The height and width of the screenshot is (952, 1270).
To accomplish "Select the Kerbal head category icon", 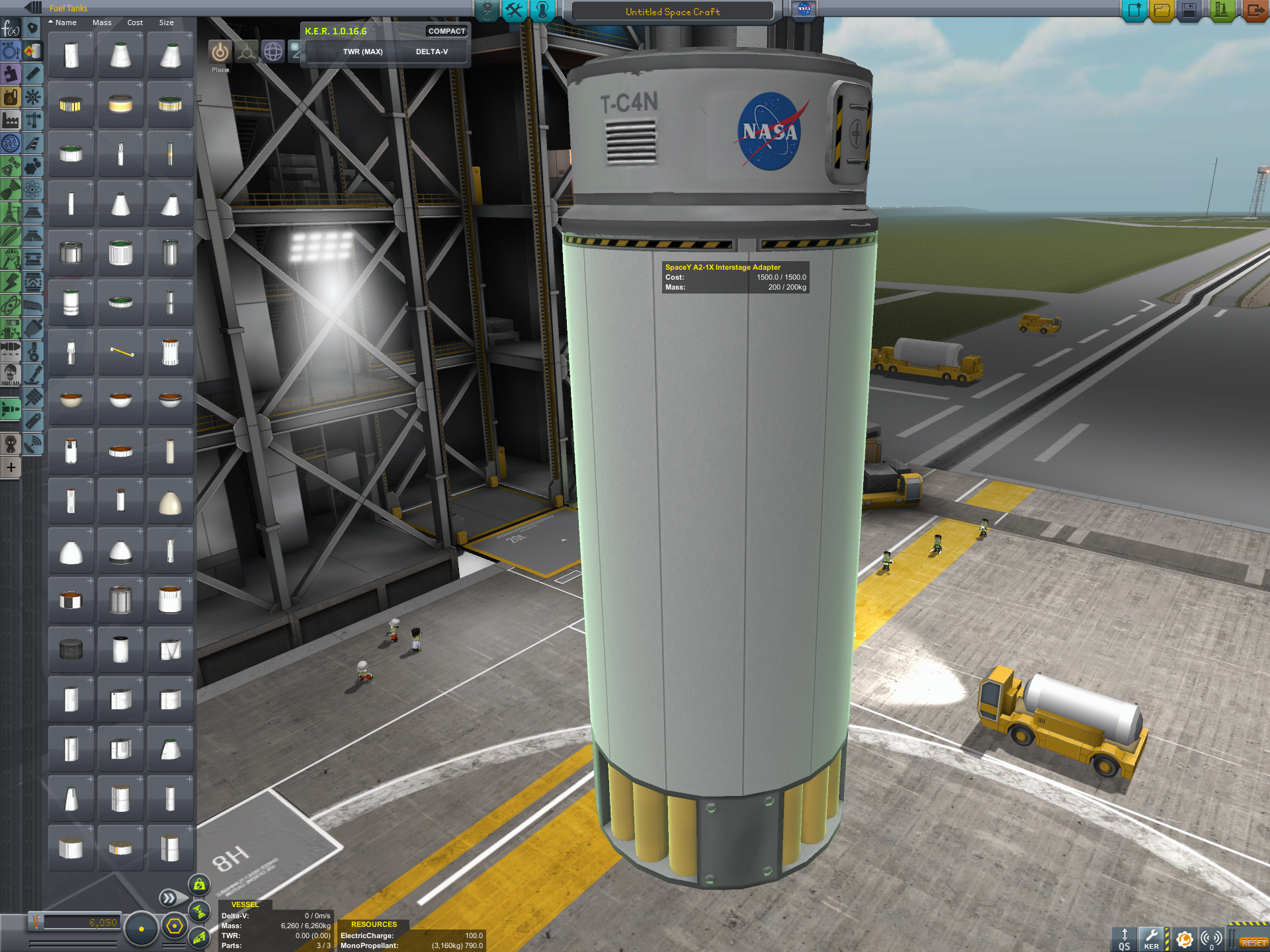I will pos(11,444).
